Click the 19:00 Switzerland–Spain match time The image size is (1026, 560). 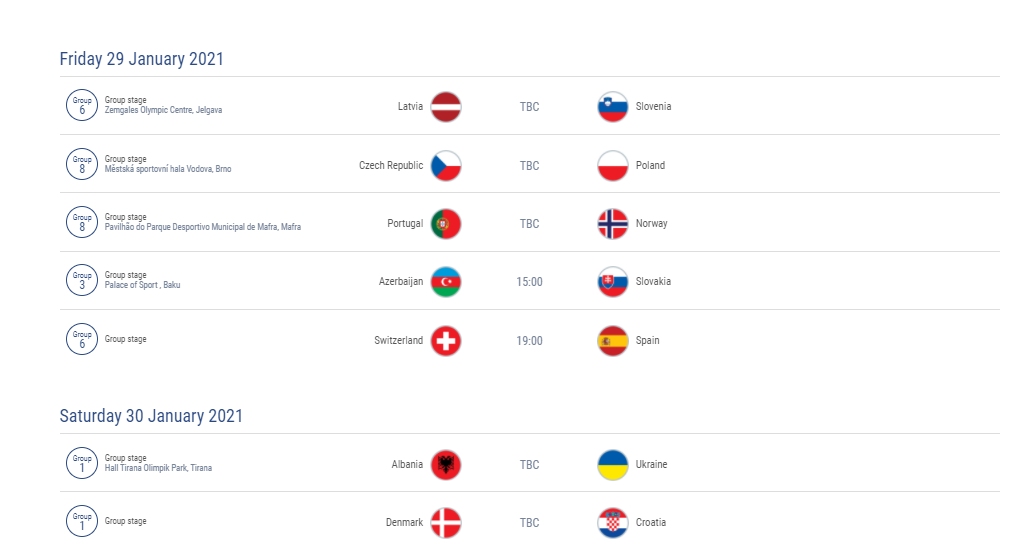point(529,341)
